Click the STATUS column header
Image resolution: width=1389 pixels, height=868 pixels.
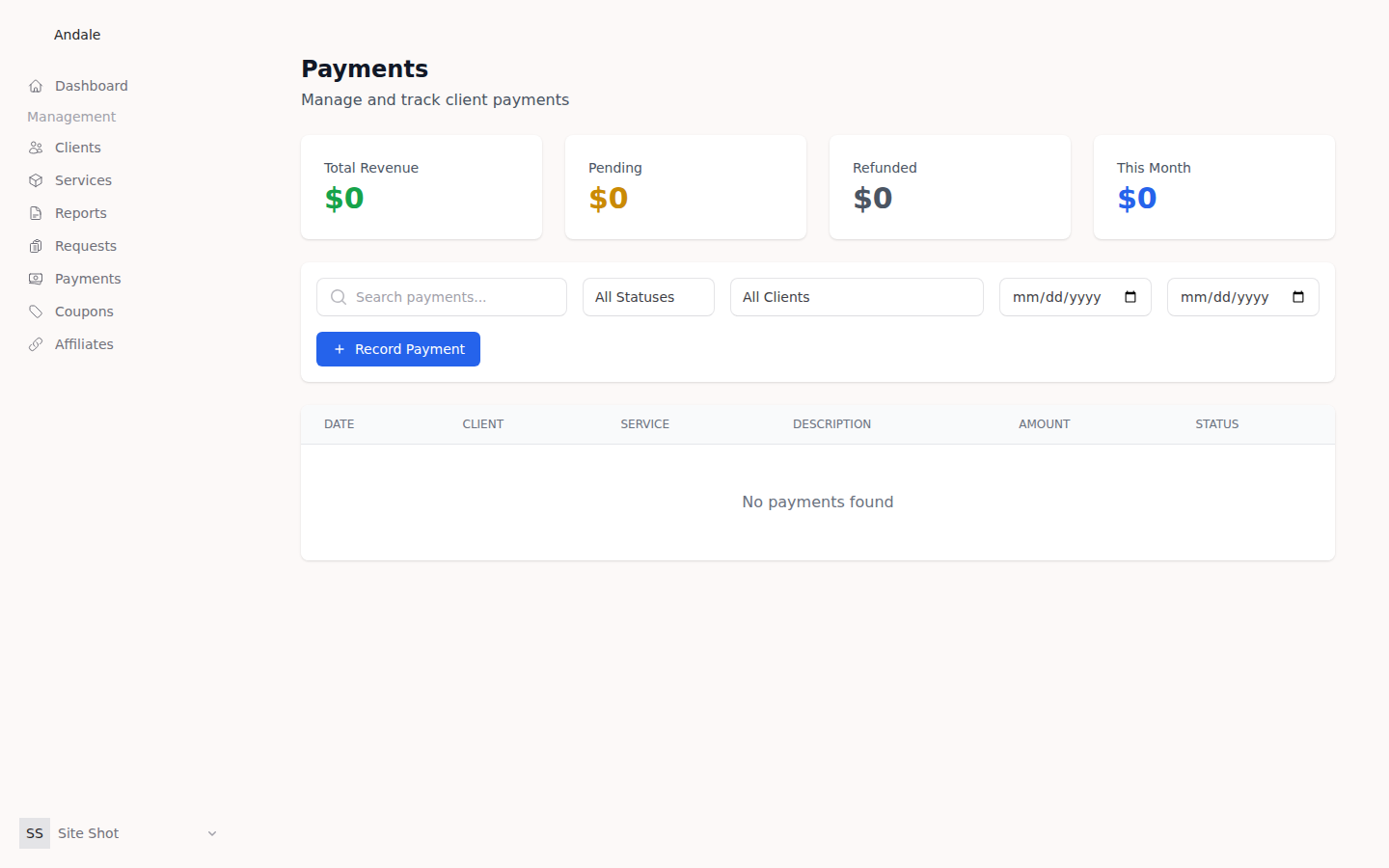[x=1217, y=424]
